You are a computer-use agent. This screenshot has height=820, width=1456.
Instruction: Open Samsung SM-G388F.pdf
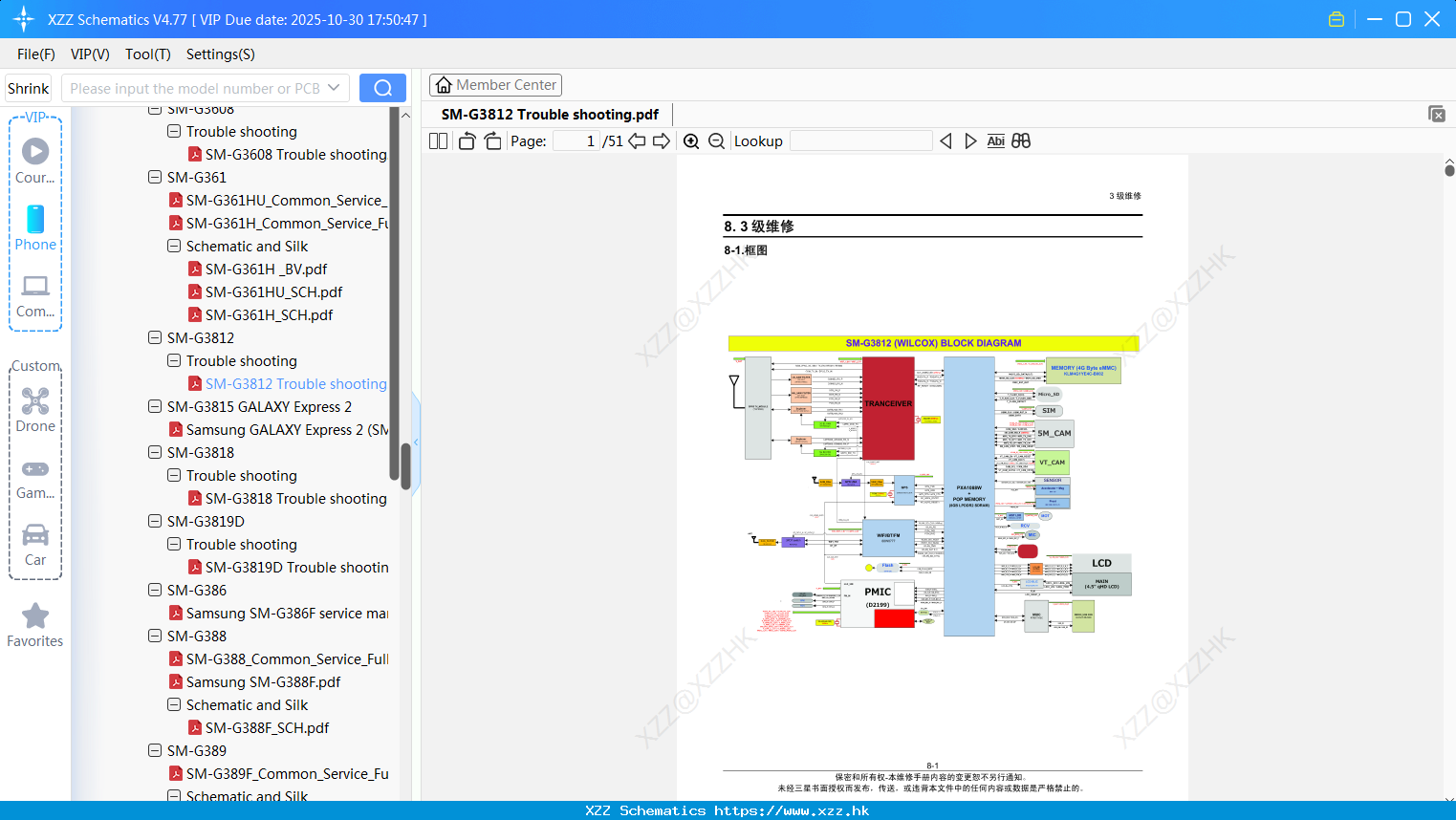click(x=264, y=681)
